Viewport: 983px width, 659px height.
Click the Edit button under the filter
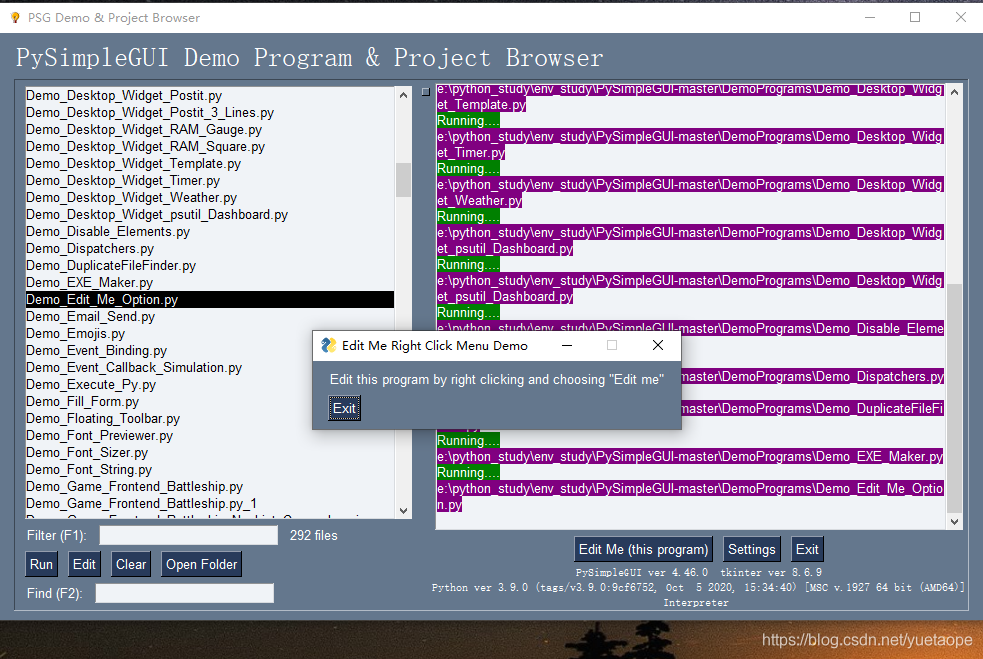84,564
